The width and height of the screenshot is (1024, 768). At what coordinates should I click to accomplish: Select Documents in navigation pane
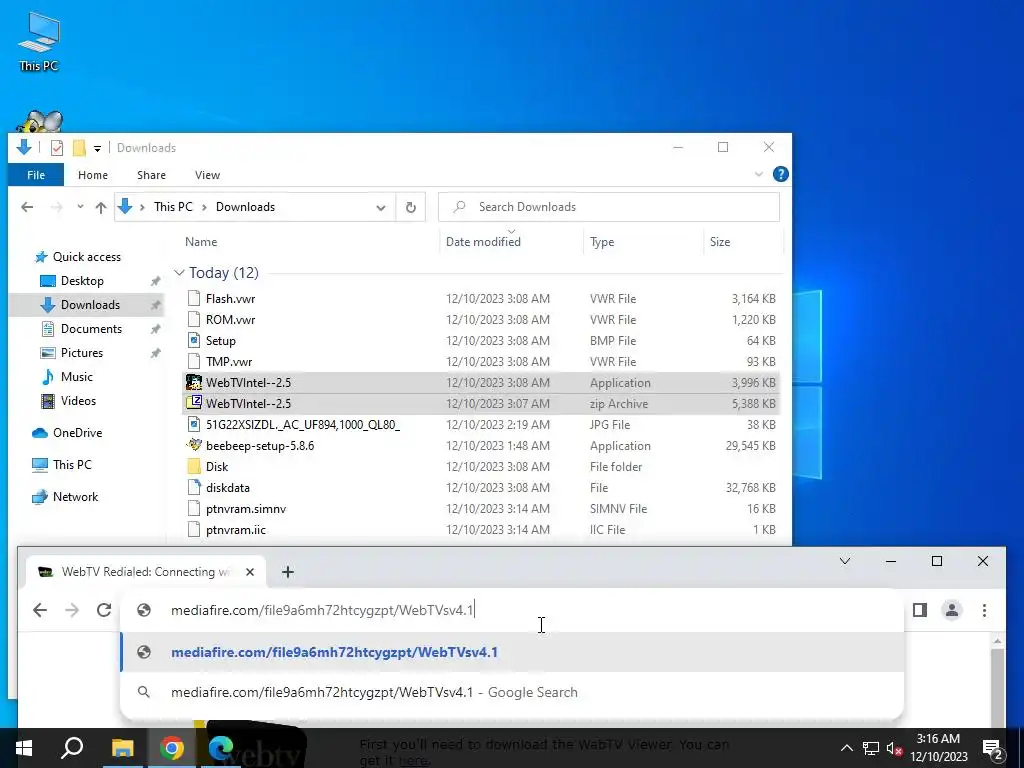(x=91, y=329)
